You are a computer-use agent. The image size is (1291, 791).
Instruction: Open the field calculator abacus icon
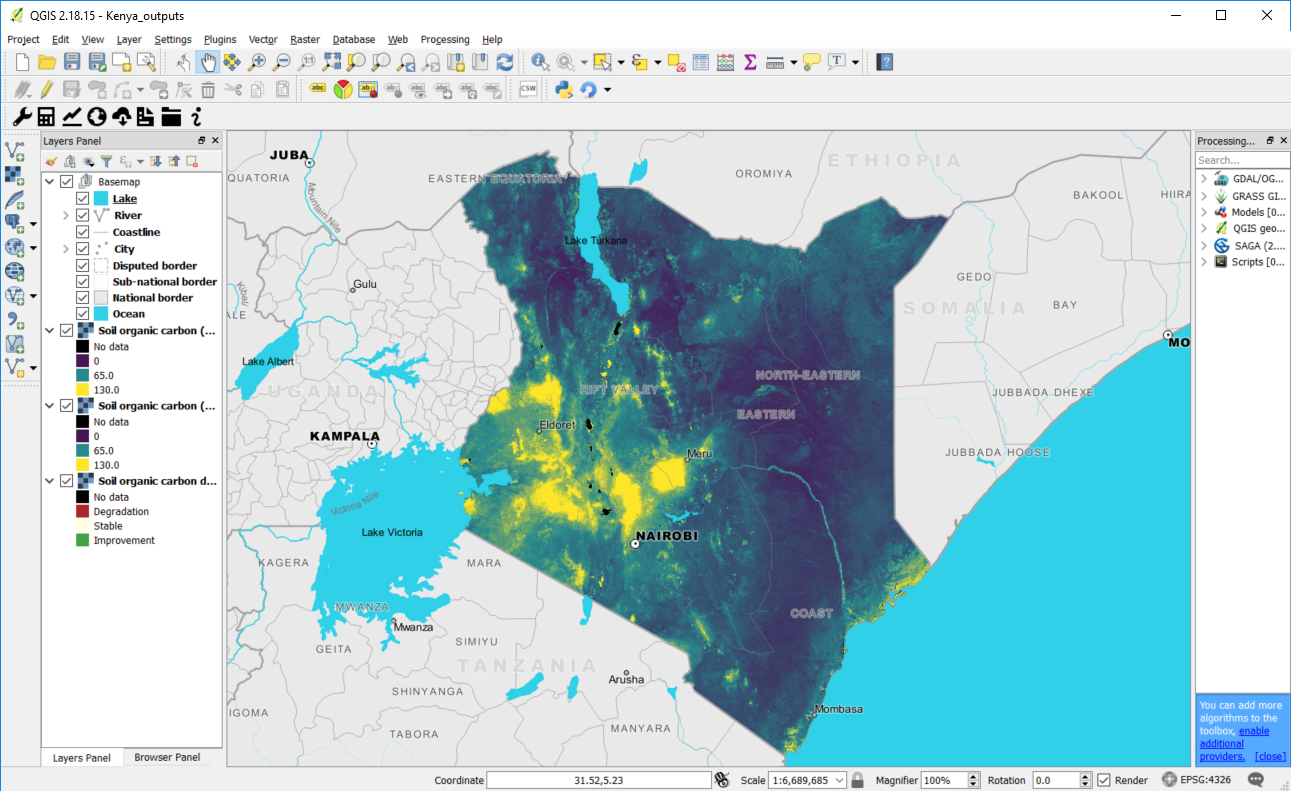(726, 62)
